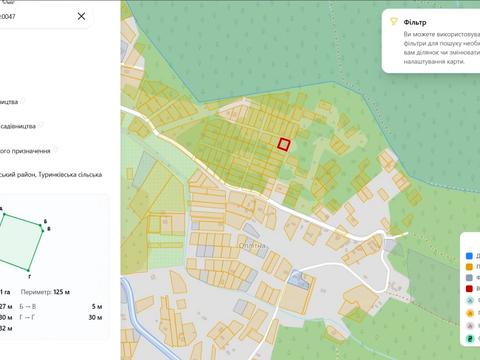480x360 pixels.
Task: Select the red-outlined parcel on the map
Action: (x=284, y=144)
